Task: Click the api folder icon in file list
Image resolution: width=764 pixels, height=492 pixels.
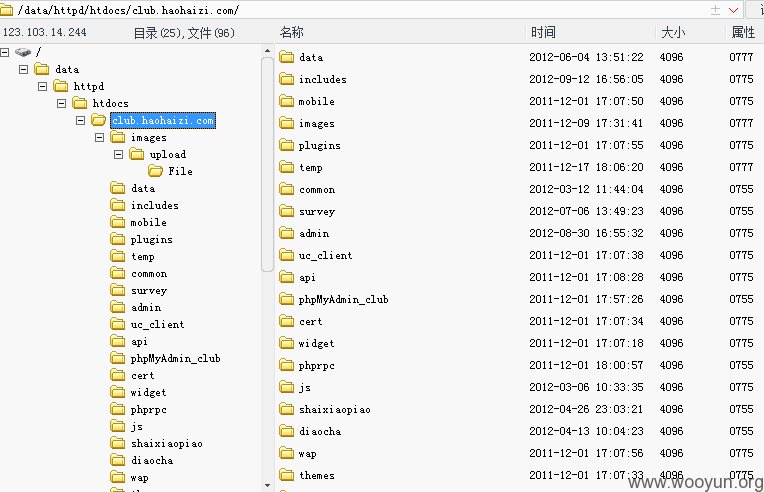Action: tap(286, 277)
